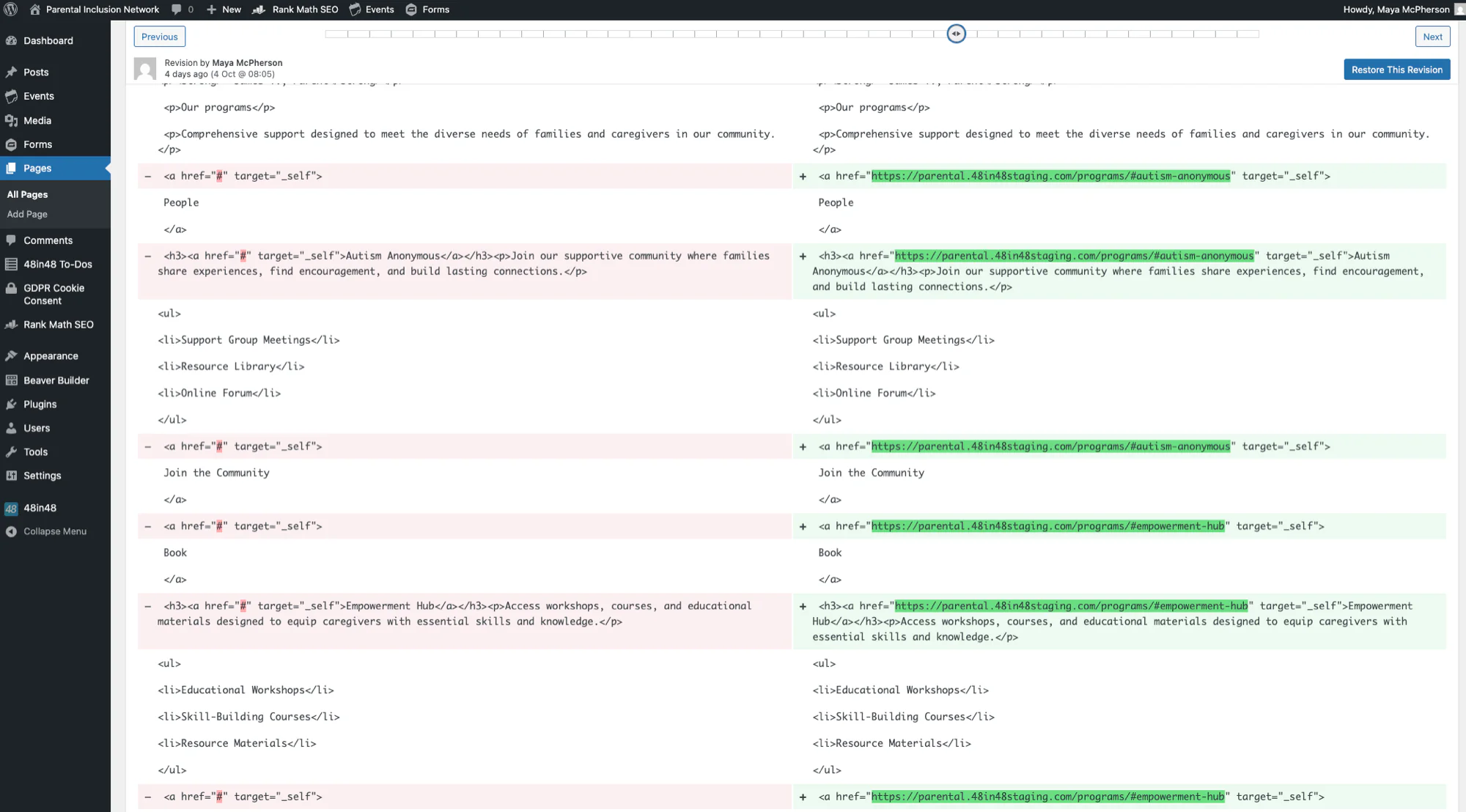1466x812 pixels.
Task: Select the All Pages submenu link
Action: [27, 194]
